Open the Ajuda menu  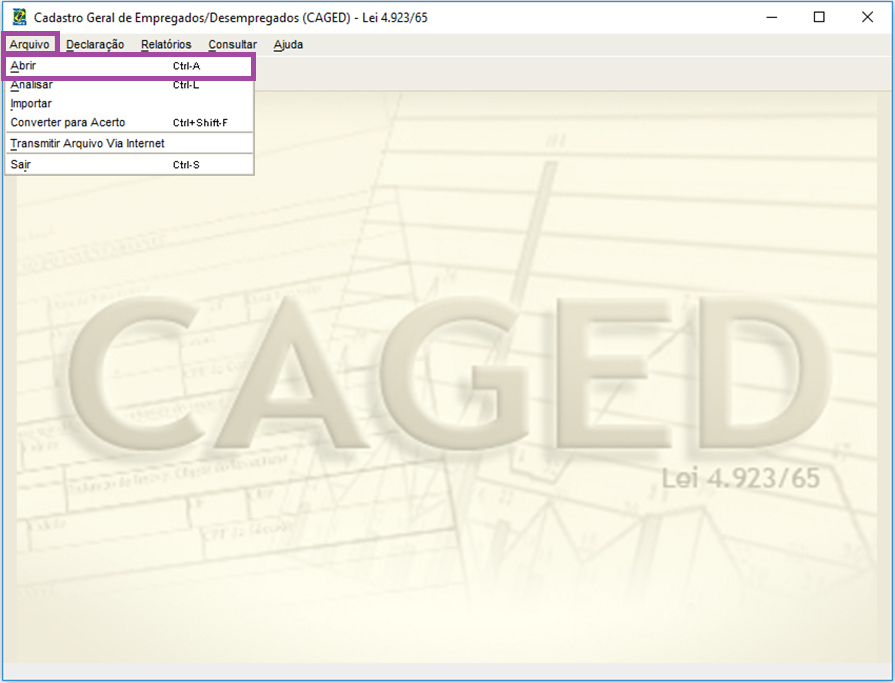pyautogui.click(x=288, y=45)
